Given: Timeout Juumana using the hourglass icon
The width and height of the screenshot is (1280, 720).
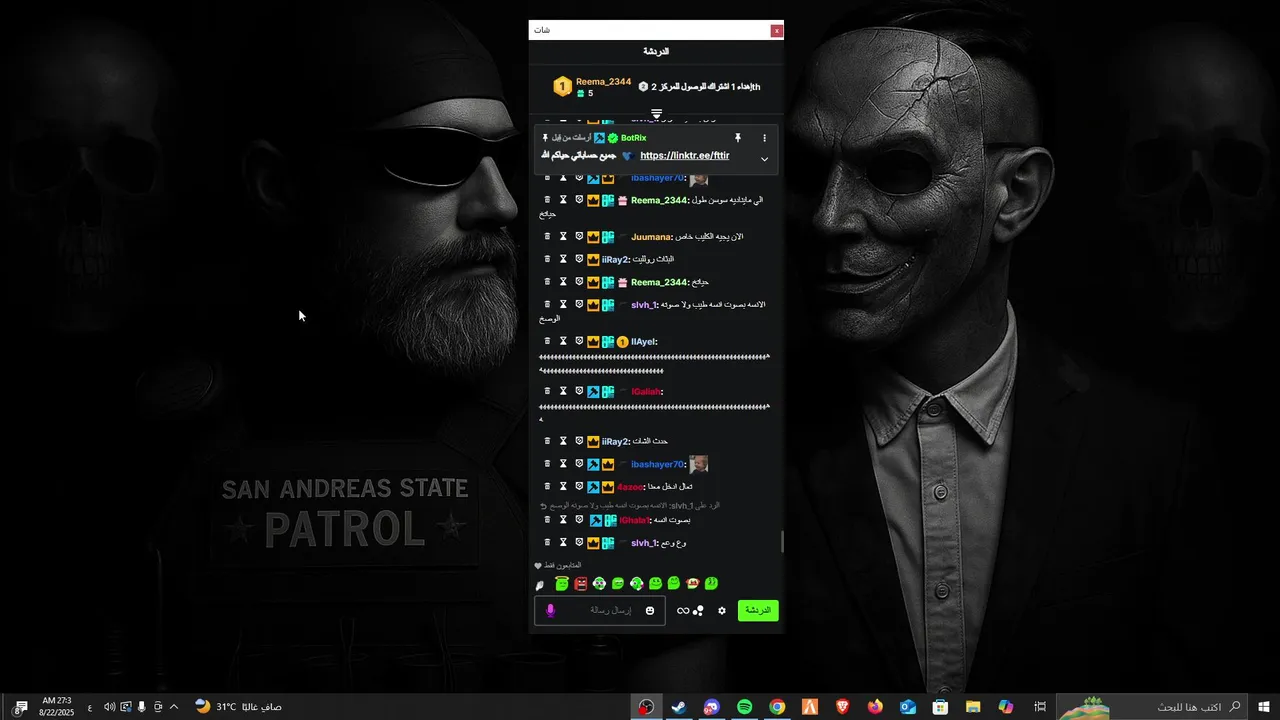Looking at the screenshot, I should (x=563, y=237).
